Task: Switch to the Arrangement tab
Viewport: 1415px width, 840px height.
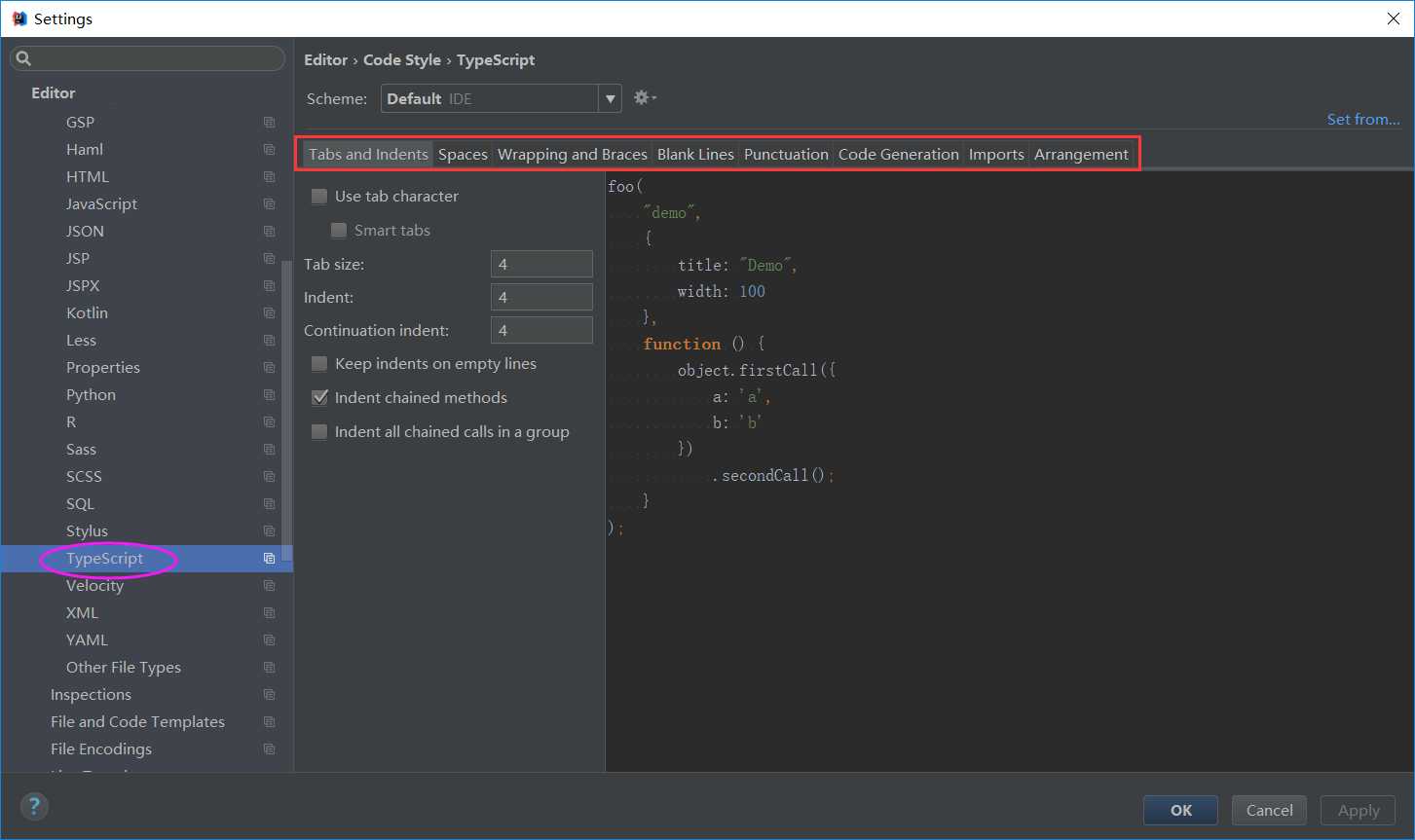Action: tap(1081, 154)
